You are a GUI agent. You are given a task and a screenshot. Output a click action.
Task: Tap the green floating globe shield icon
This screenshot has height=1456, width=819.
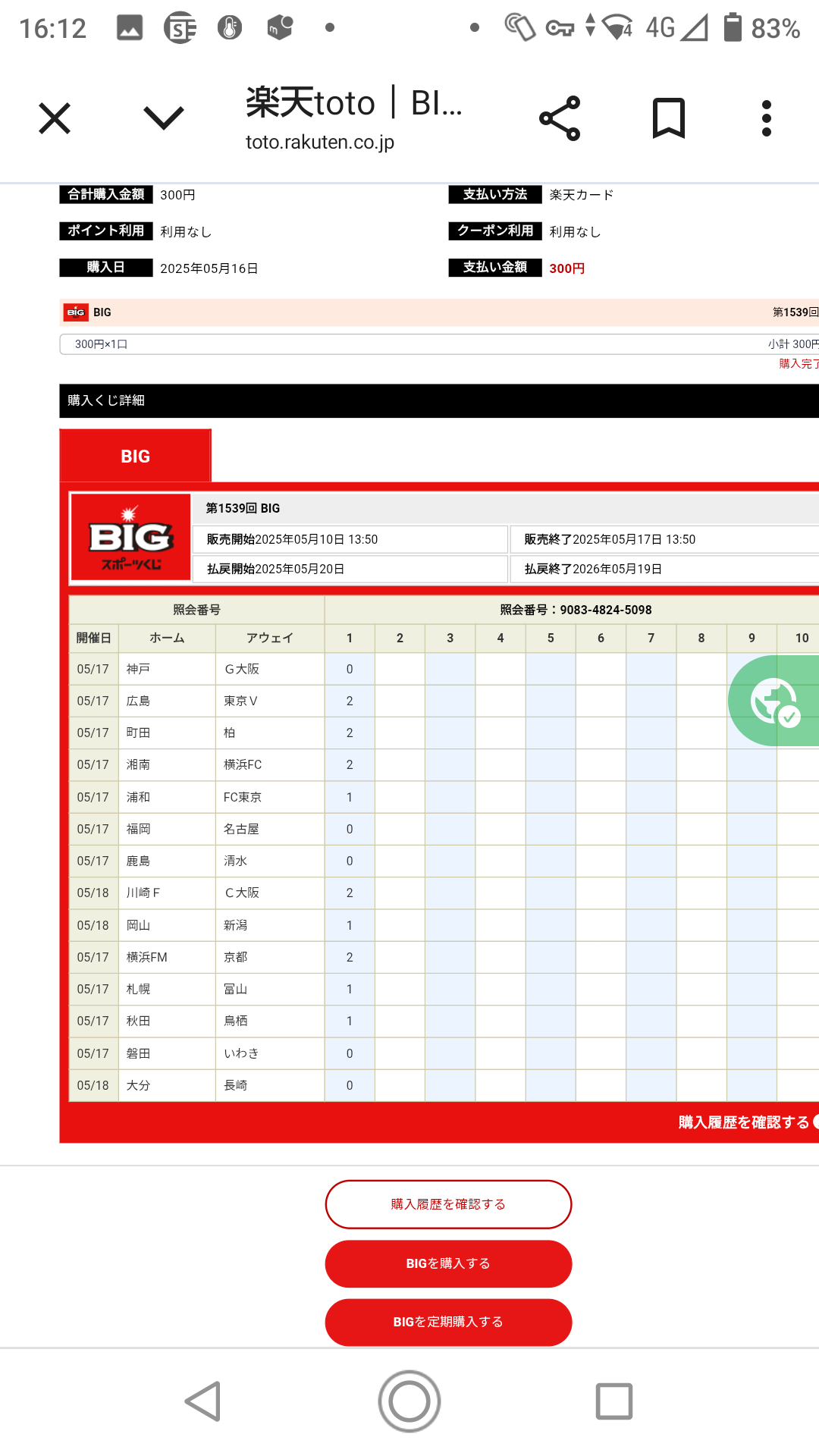click(x=774, y=701)
